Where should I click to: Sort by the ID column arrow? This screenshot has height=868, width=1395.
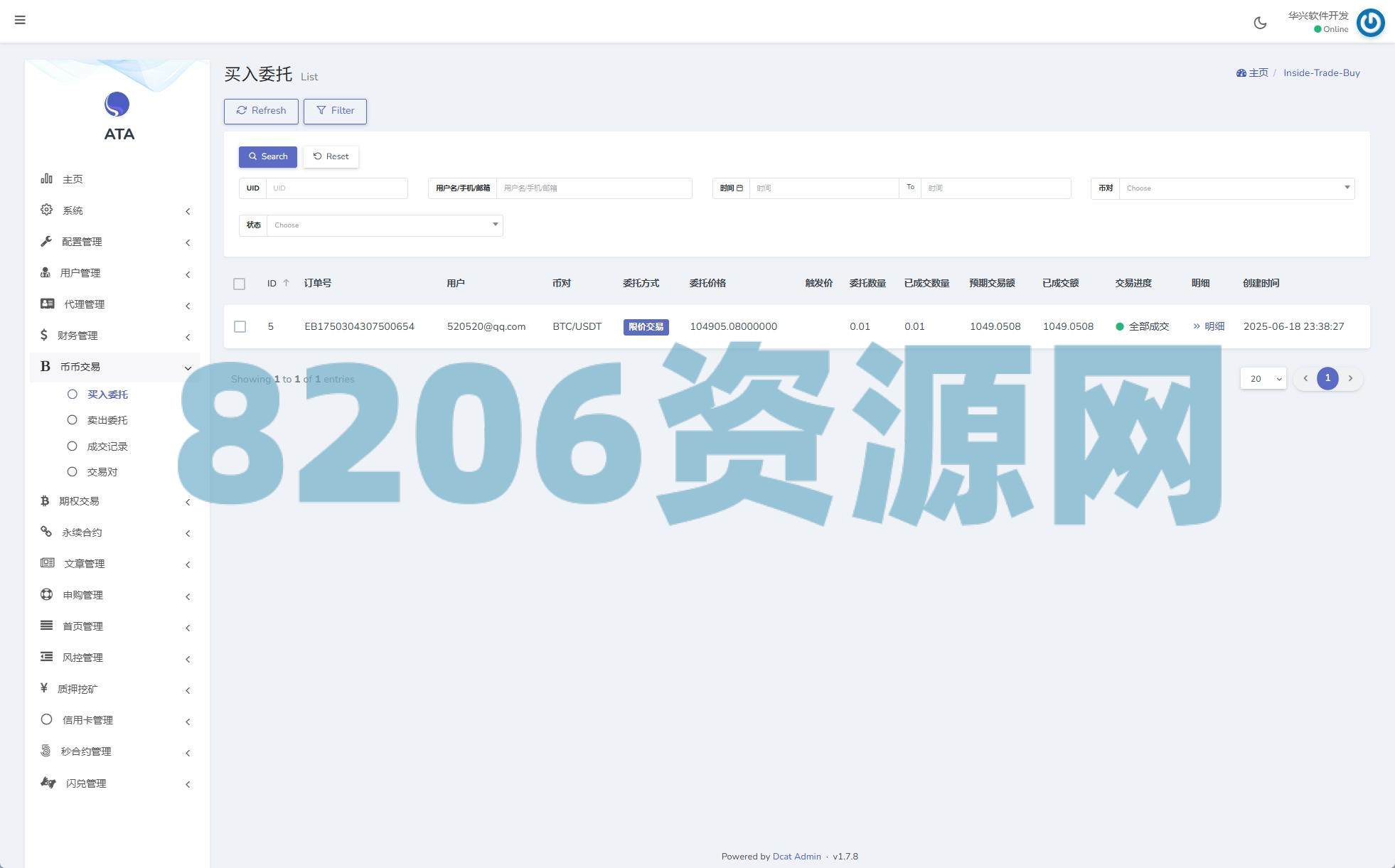coord(287,283)
